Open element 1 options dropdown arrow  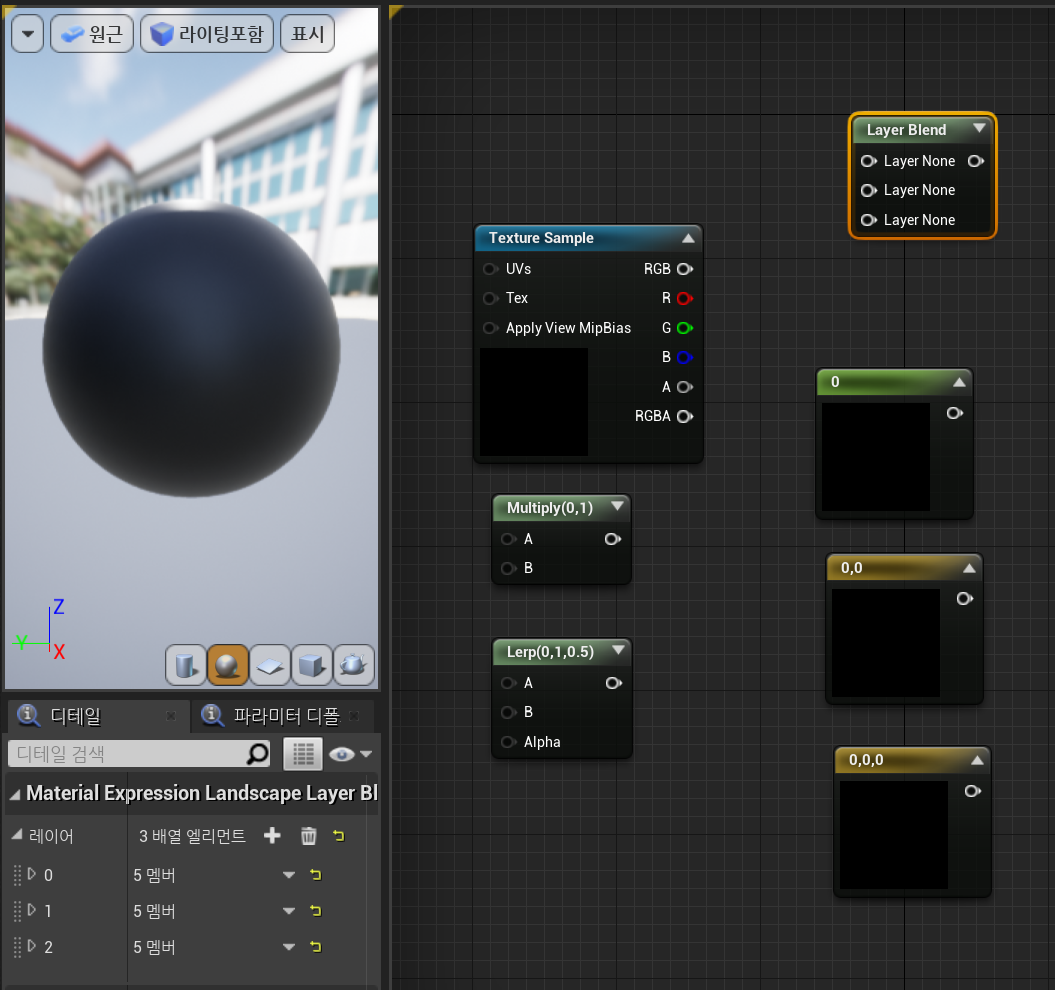coord(289,911)
